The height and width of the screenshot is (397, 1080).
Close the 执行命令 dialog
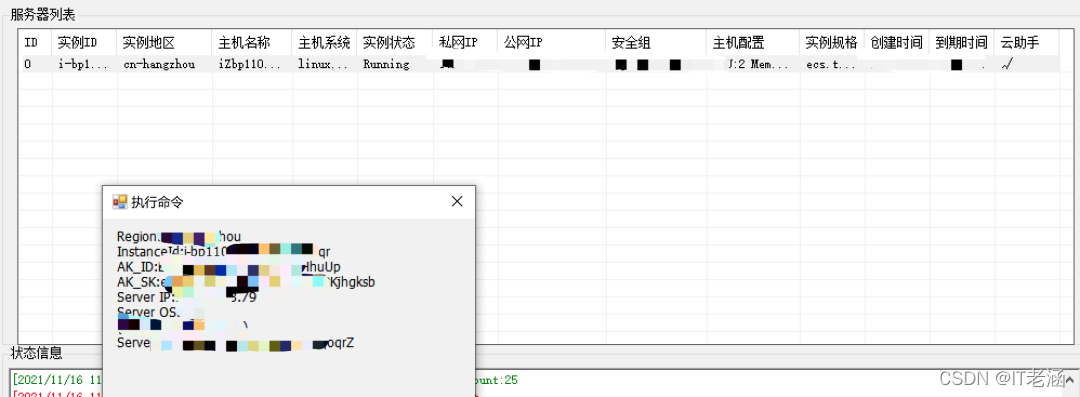[x=457, y=201]
